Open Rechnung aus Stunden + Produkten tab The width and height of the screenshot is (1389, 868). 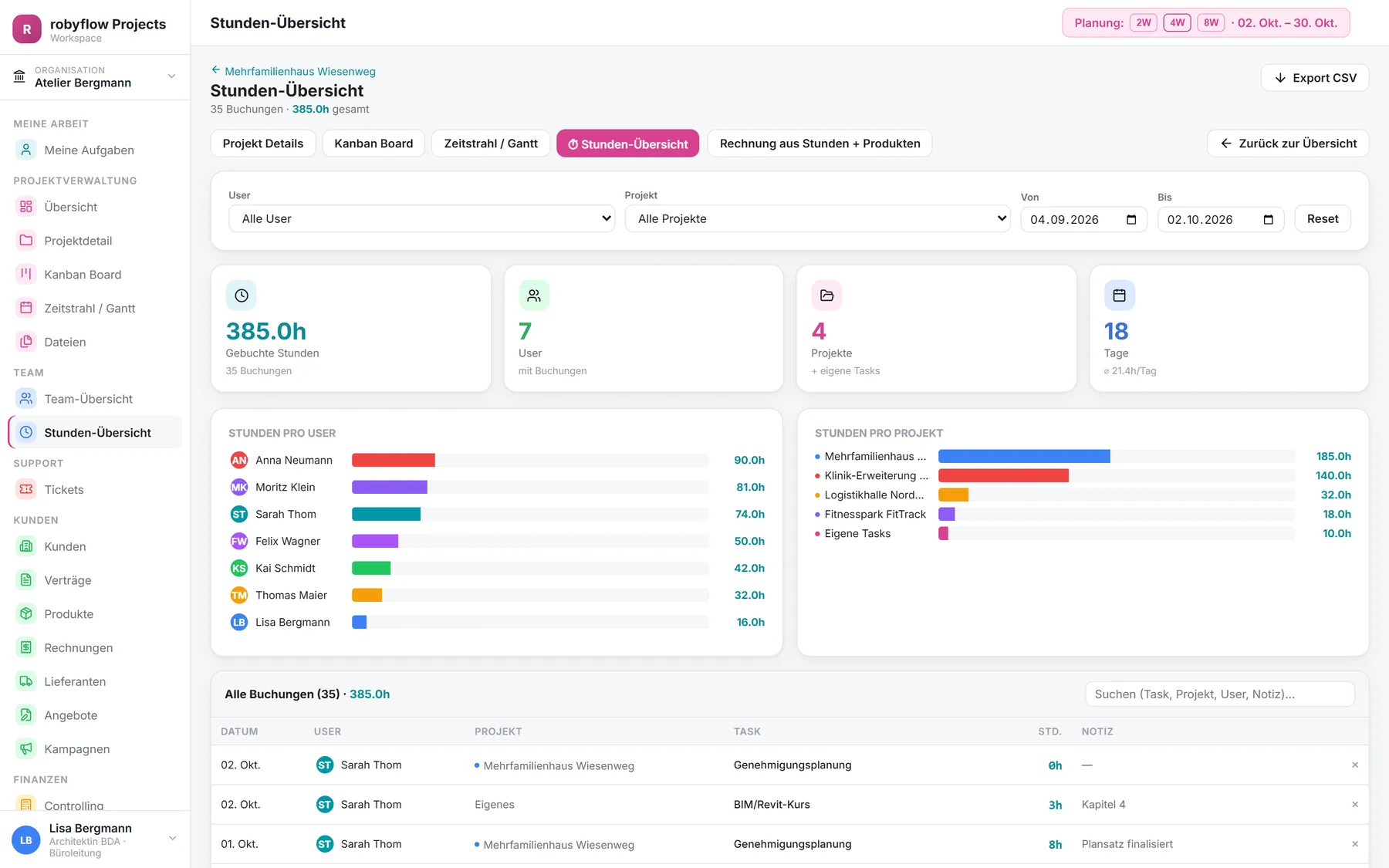pyautogui.click(x=820, y=144)
